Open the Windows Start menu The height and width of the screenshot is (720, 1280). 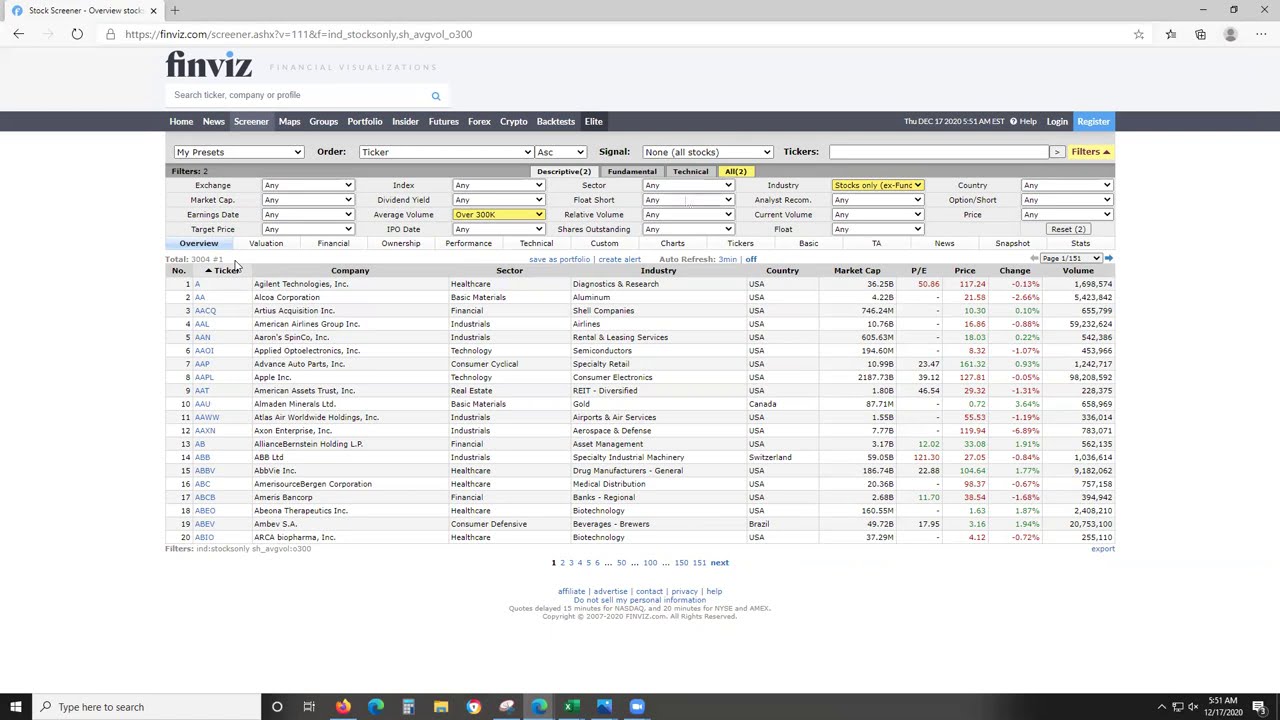pos(16,707)
